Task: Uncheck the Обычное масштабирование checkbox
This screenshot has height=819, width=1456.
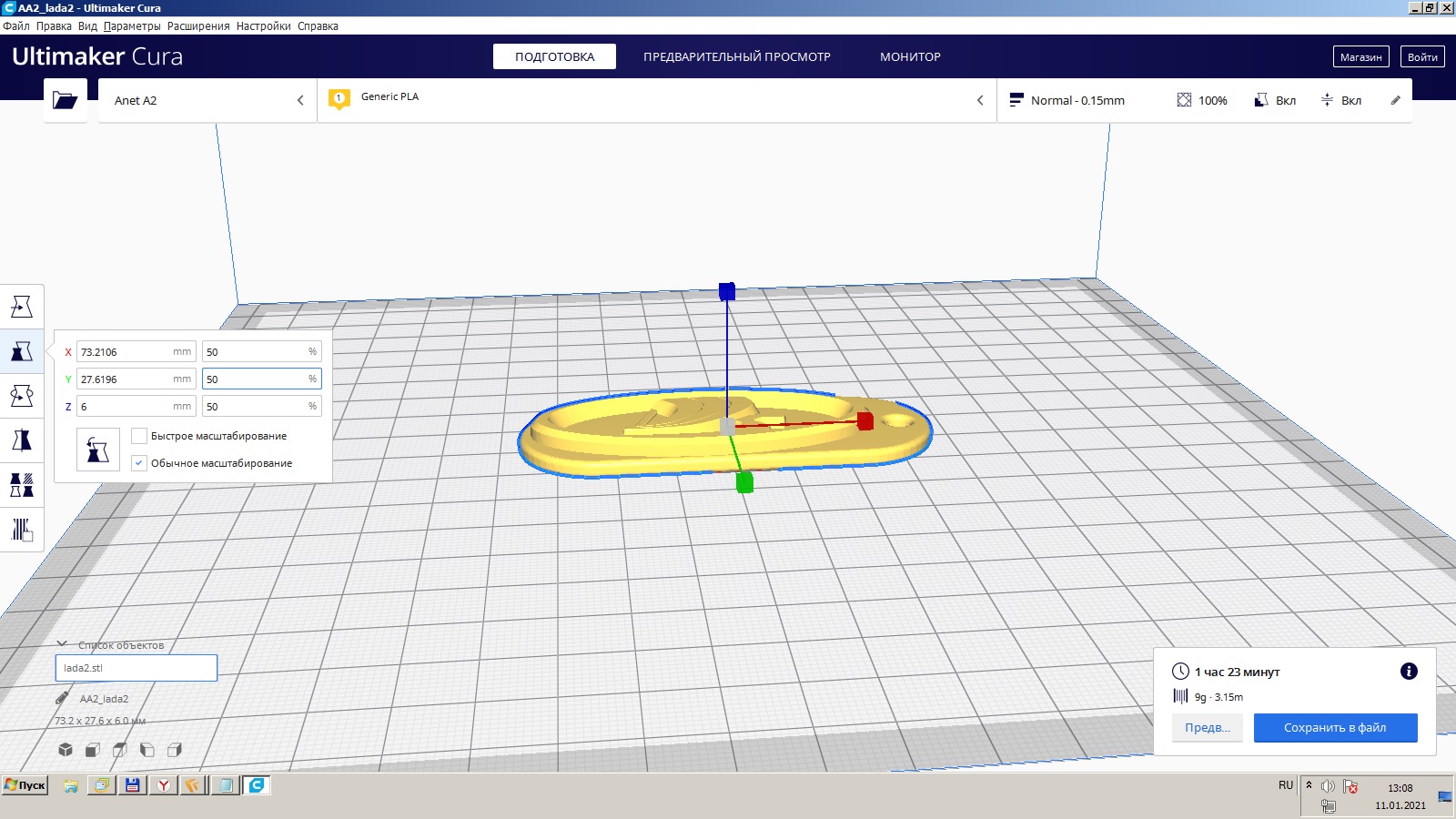Action: [x=139, y=463]
